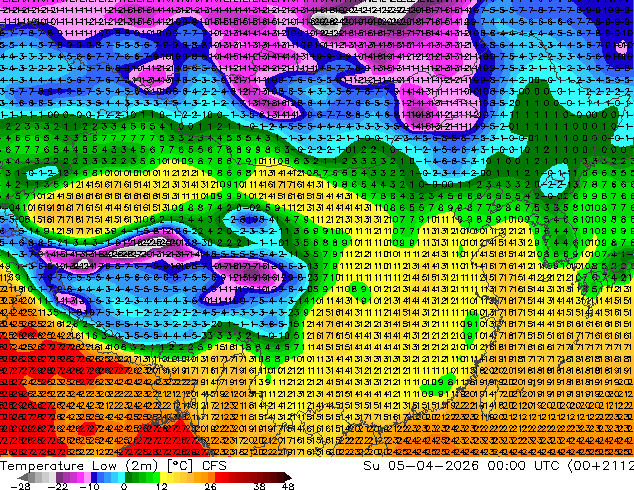Pick the yellow legend segment at 12

(163, 477)
